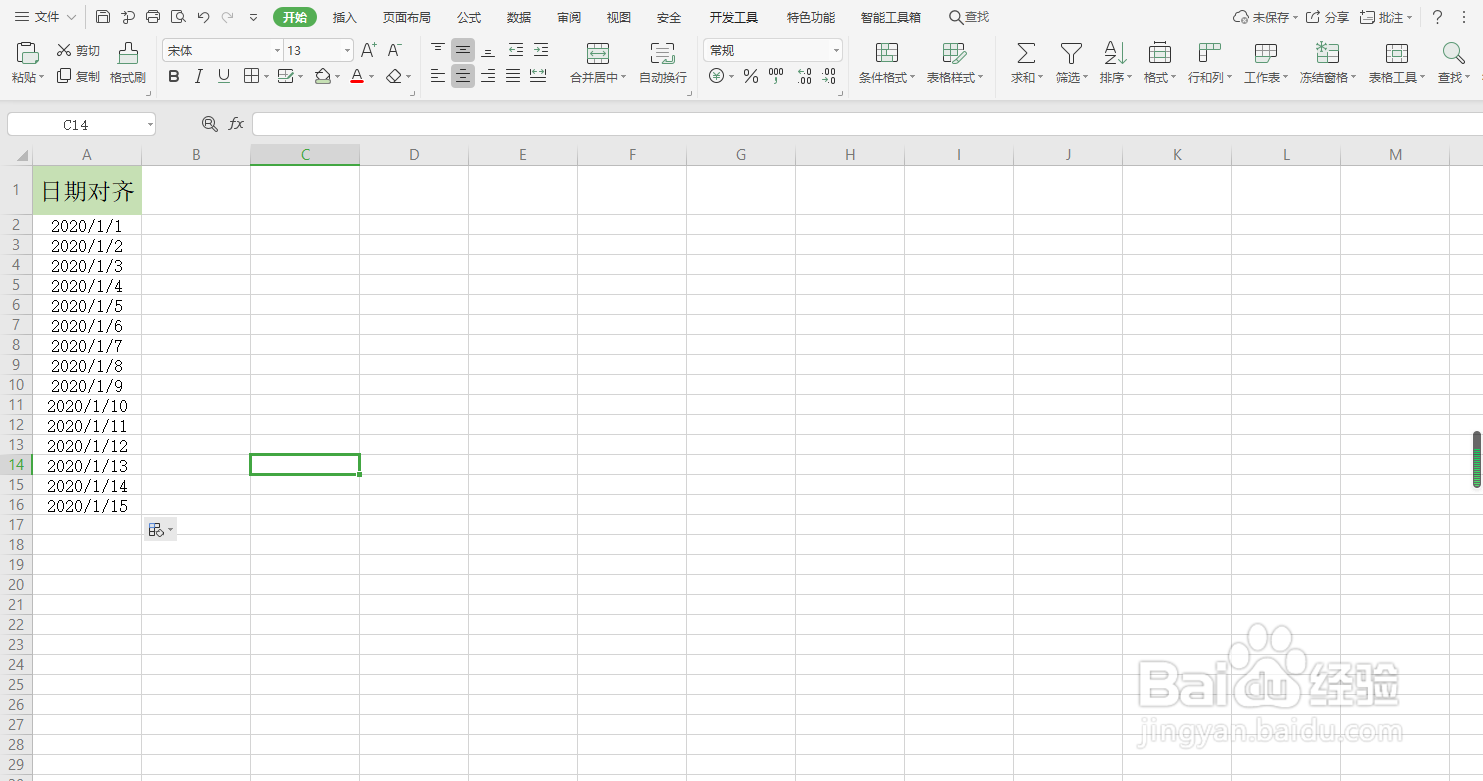Switch to the 插入 tab
This screenshot has width=1483, height=781.
click(345, 17)
